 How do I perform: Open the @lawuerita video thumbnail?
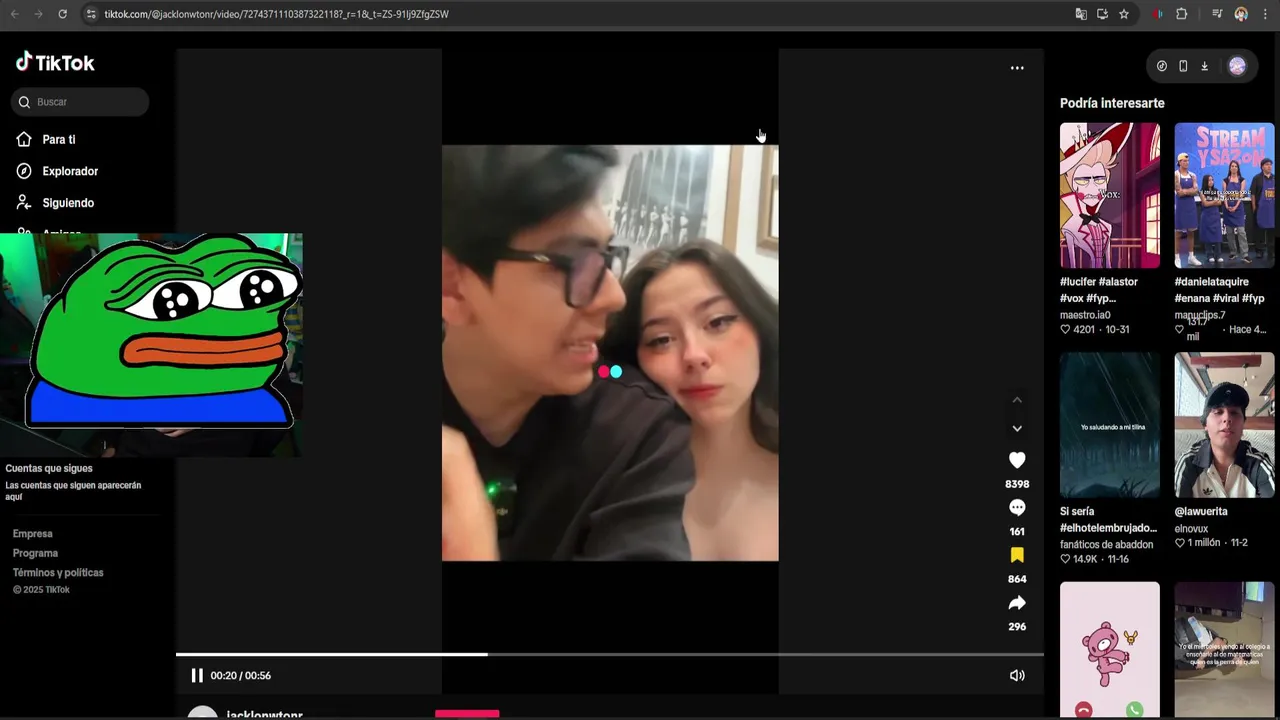click(1224, 425)
